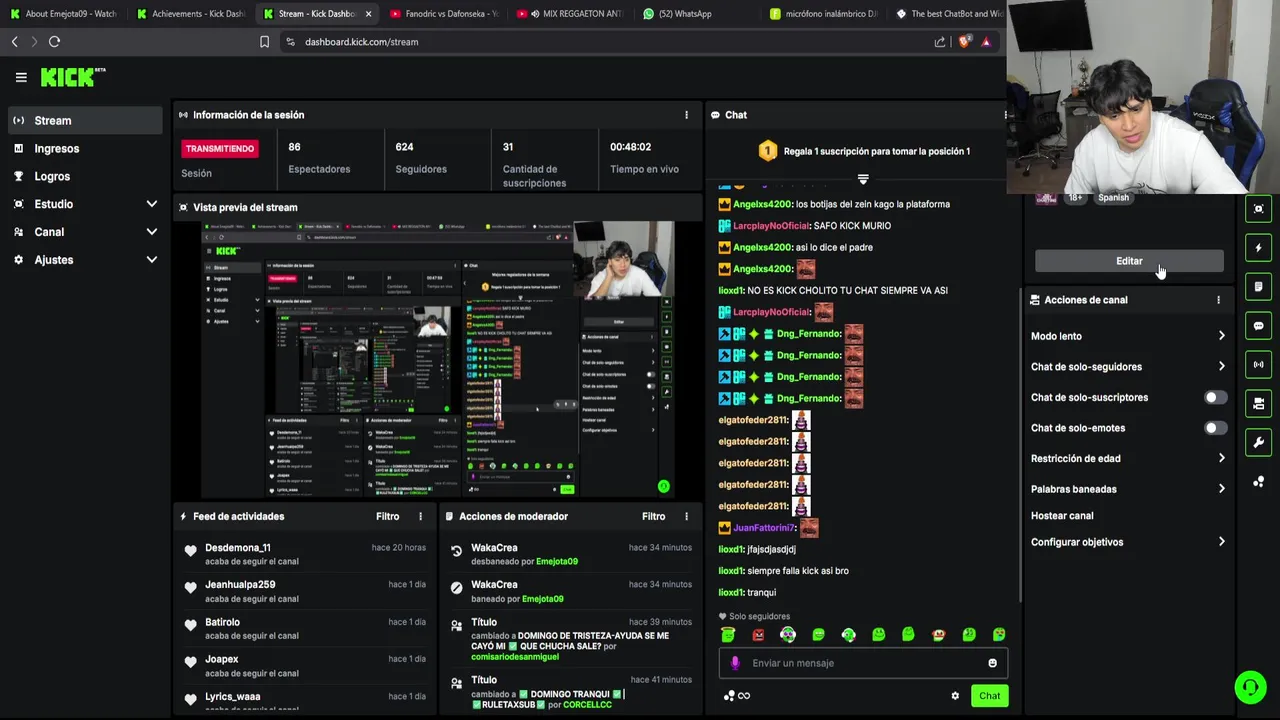Click the green Chat send button

click(x=989, y=696)
